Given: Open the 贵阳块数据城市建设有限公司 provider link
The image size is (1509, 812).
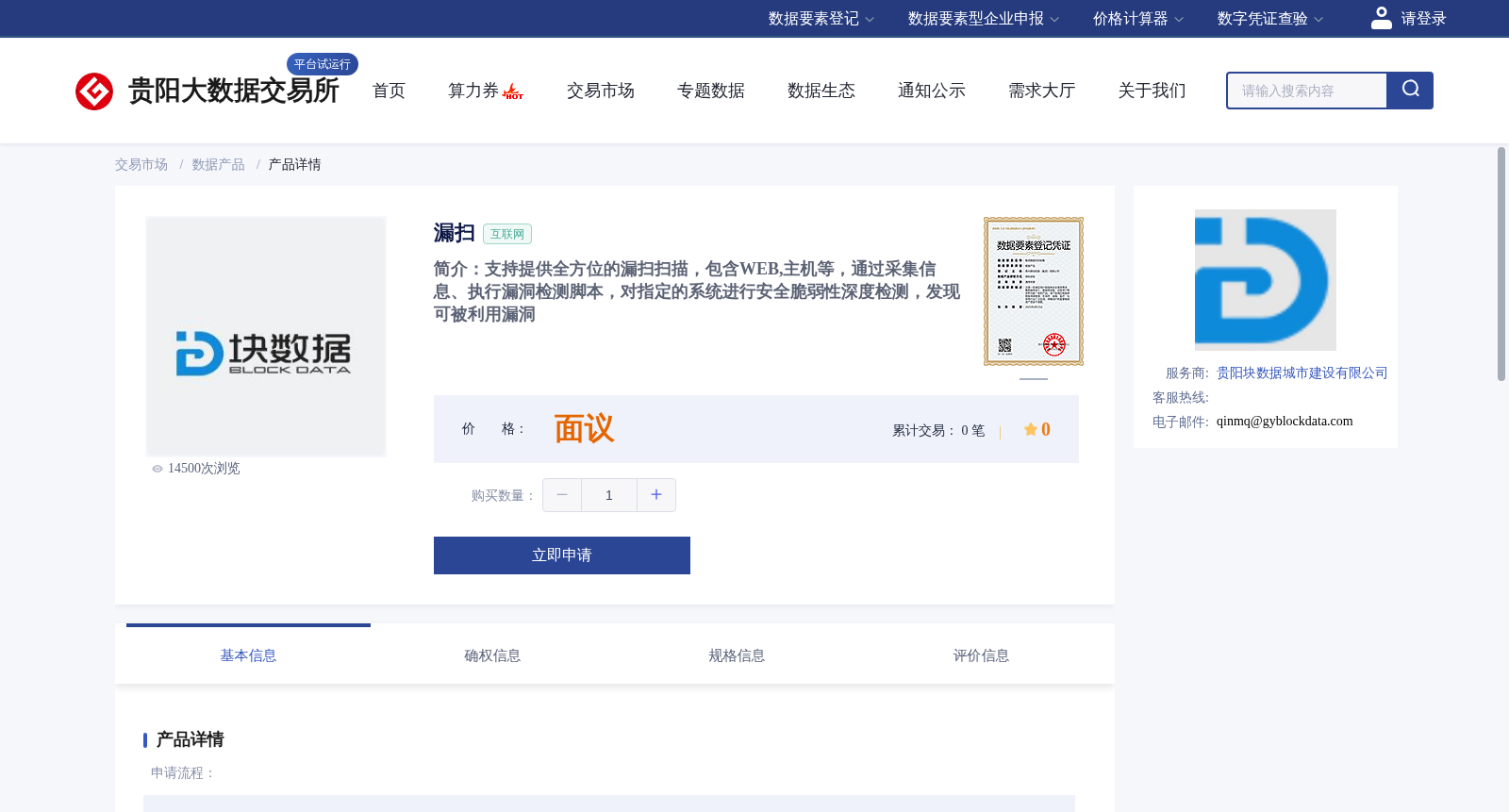Looking at the screenshot, I should coord(1302,373).
